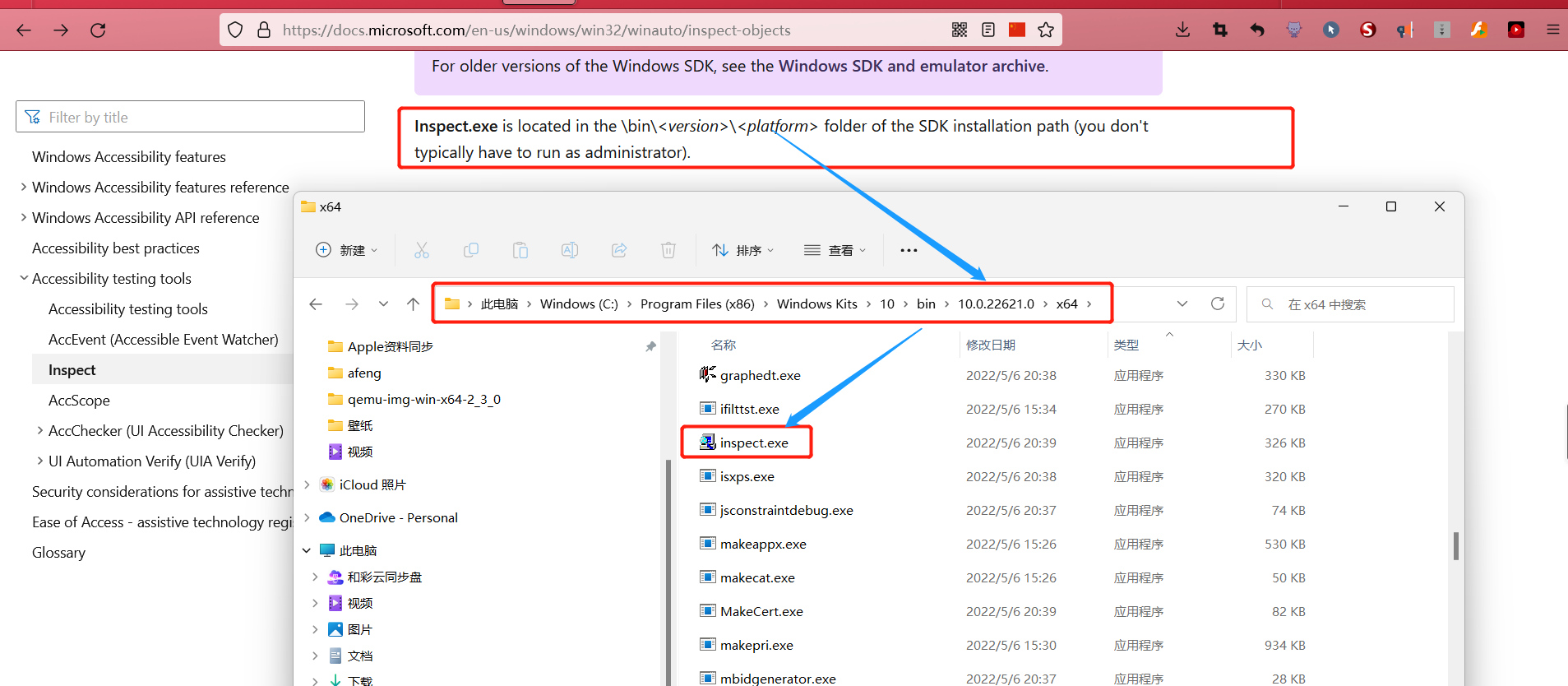This screenshot has height=686, width=1568.
Task: Expand OneDrive - Personal tree node
Action: tap(307, 517)
